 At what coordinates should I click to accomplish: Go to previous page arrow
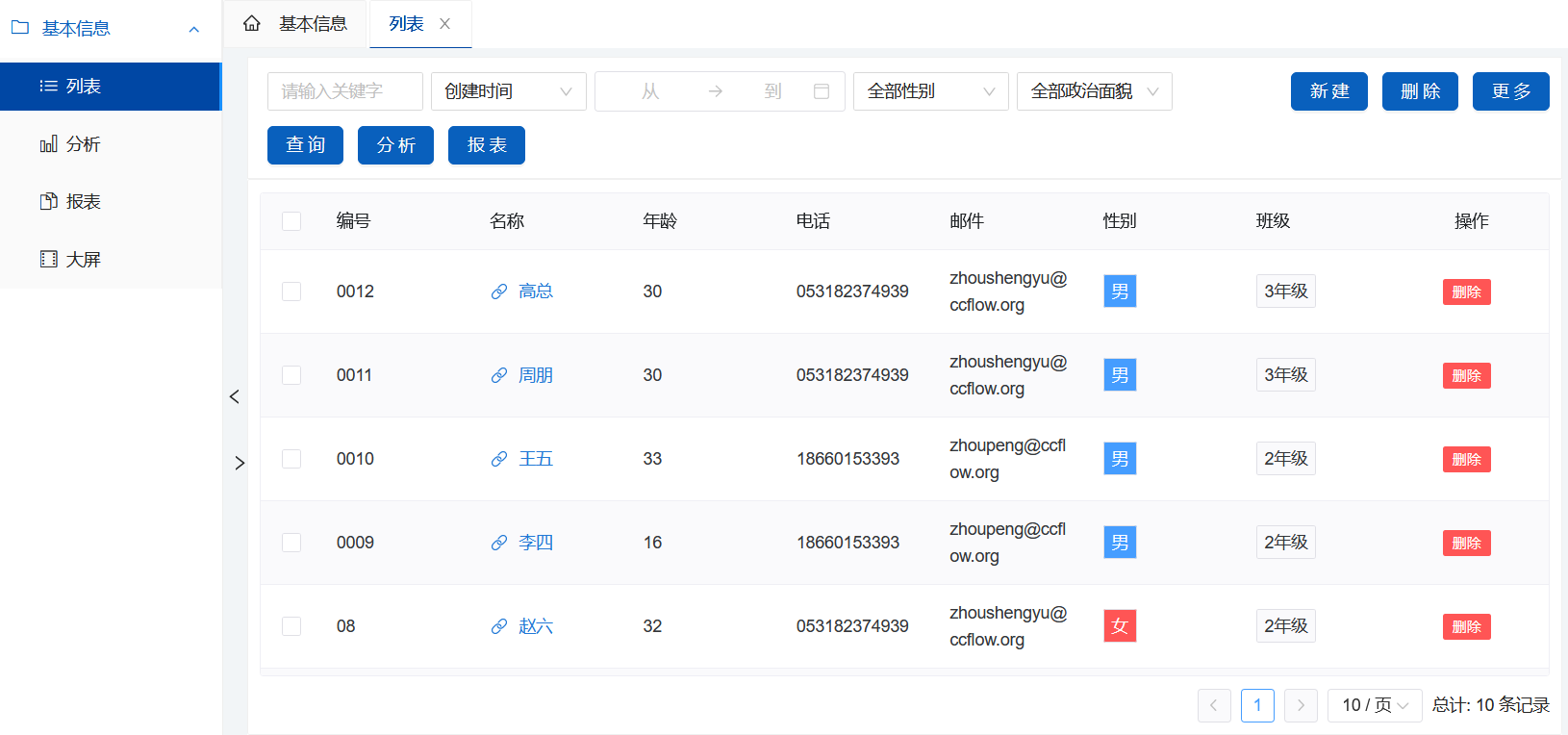point(1214,705)
